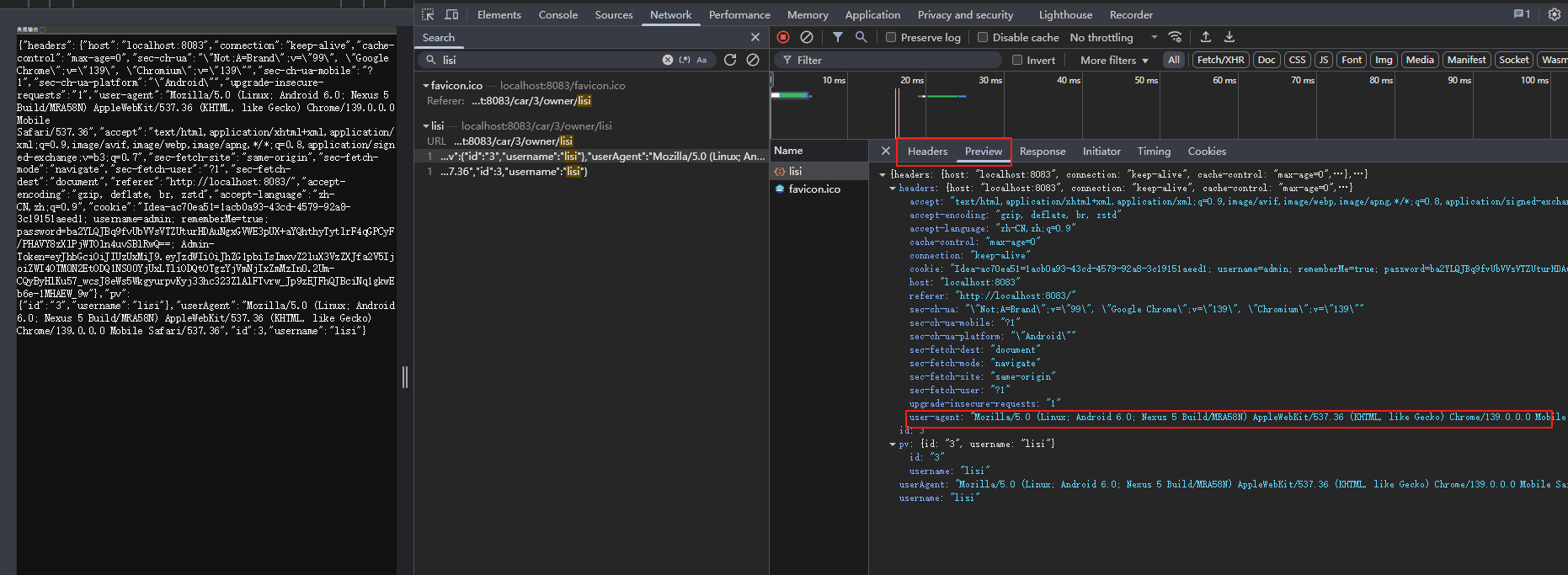Filter requests by Manifest type

[x=1466, y=60]
